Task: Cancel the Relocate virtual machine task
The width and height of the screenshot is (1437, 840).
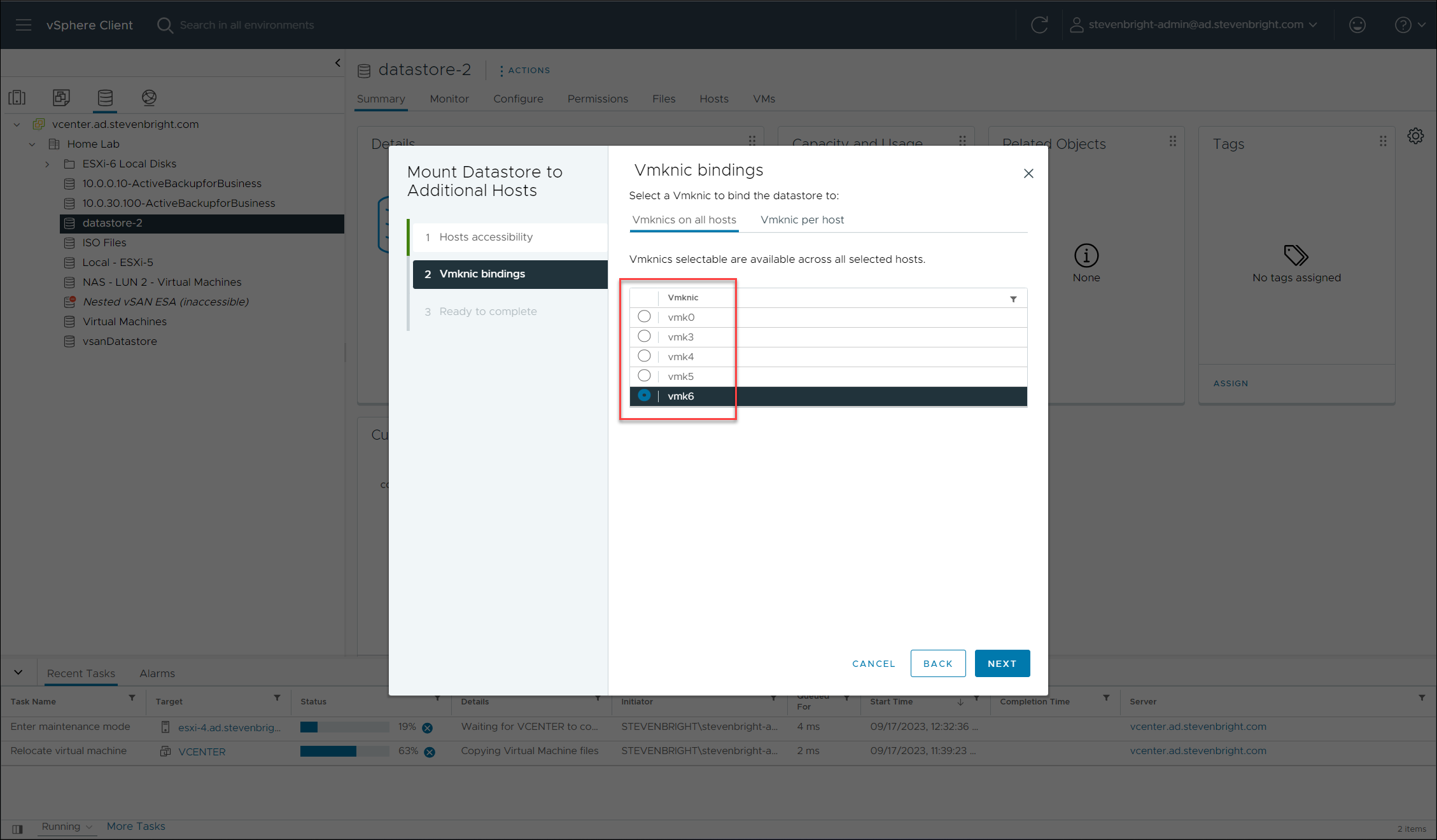Action: coord(430,752)
